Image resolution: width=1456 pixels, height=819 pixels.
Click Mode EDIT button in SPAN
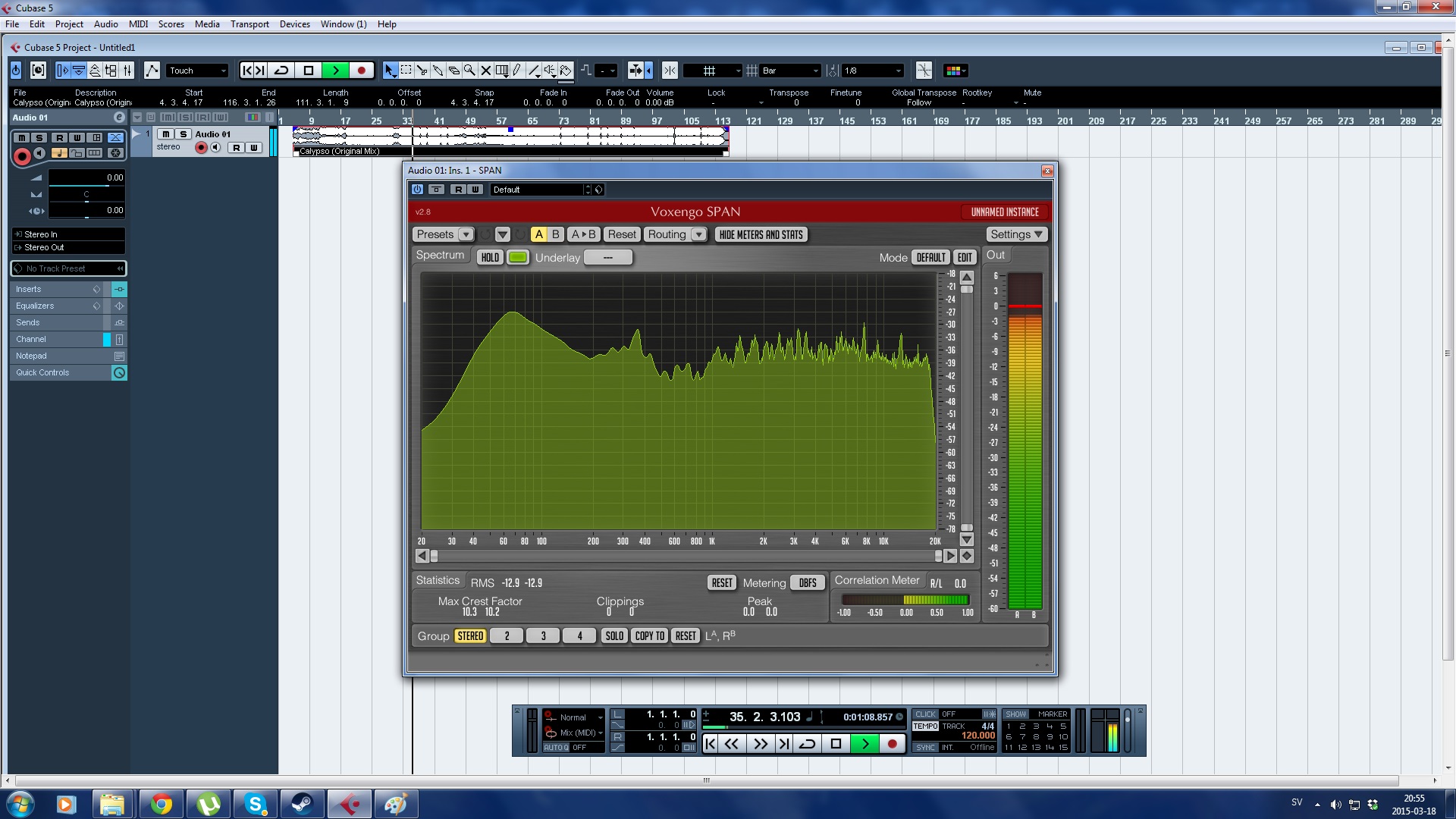pos(965,257)
